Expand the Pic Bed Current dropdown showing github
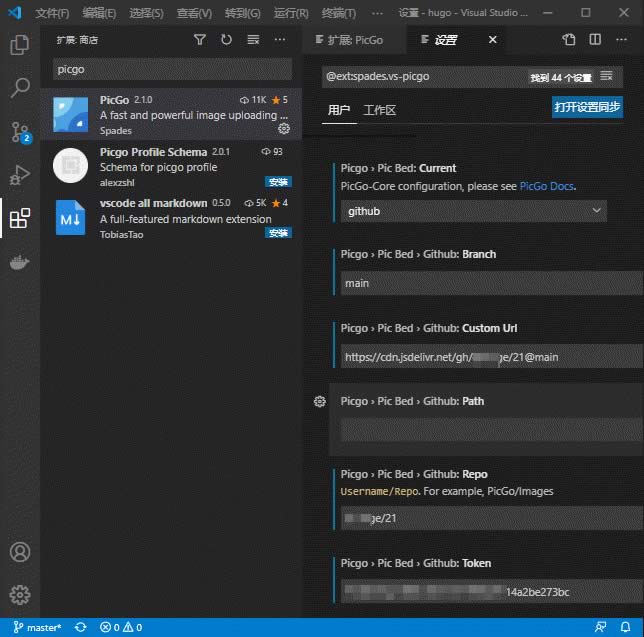The height and width of the screenshot is (637, 644). tap(474, 211)
